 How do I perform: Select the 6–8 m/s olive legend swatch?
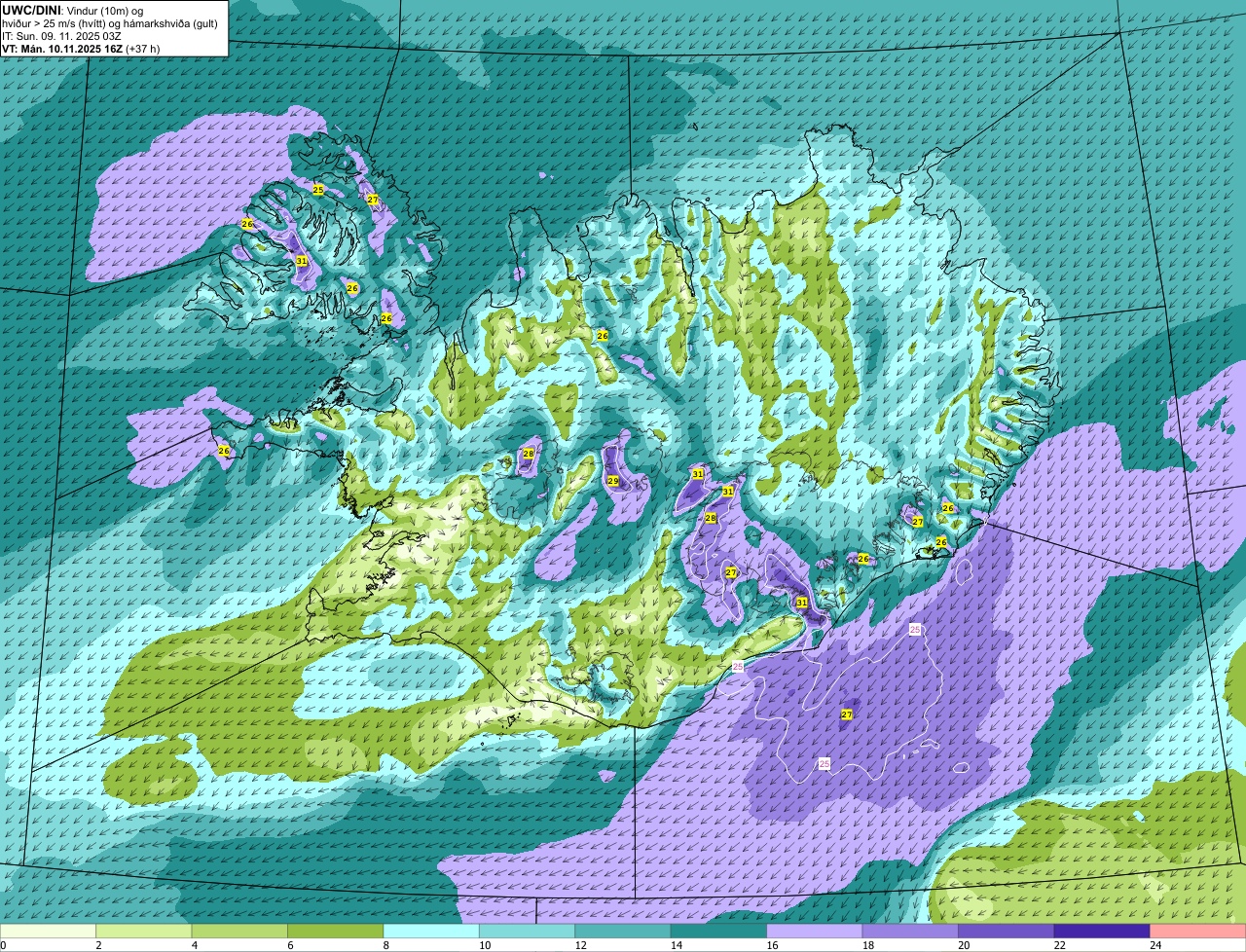point(336,932)
